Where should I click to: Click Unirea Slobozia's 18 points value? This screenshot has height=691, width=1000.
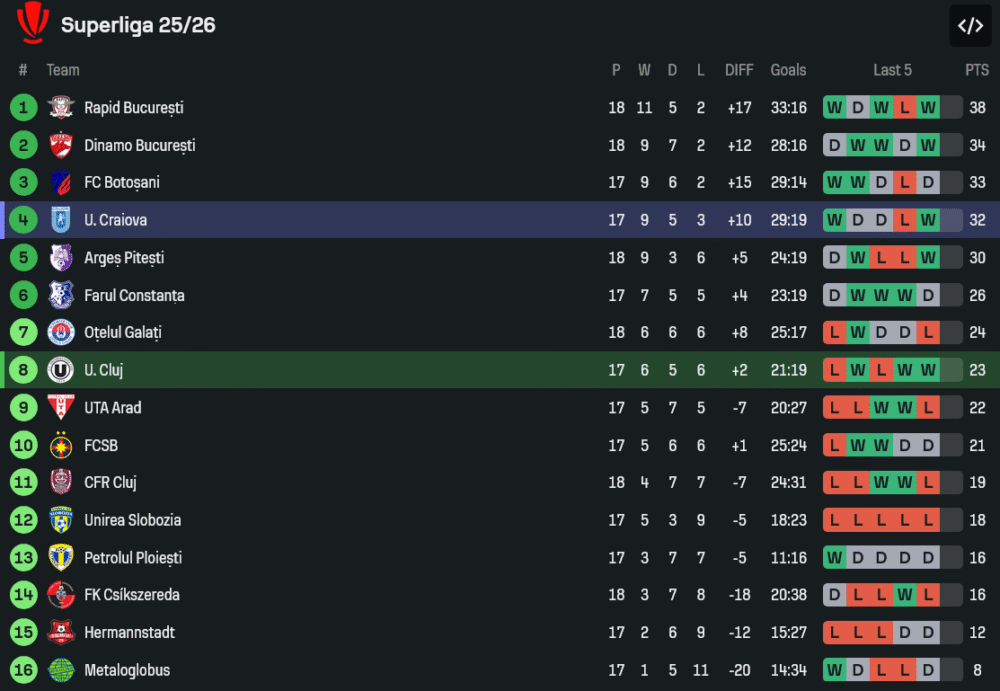[977, 520]
